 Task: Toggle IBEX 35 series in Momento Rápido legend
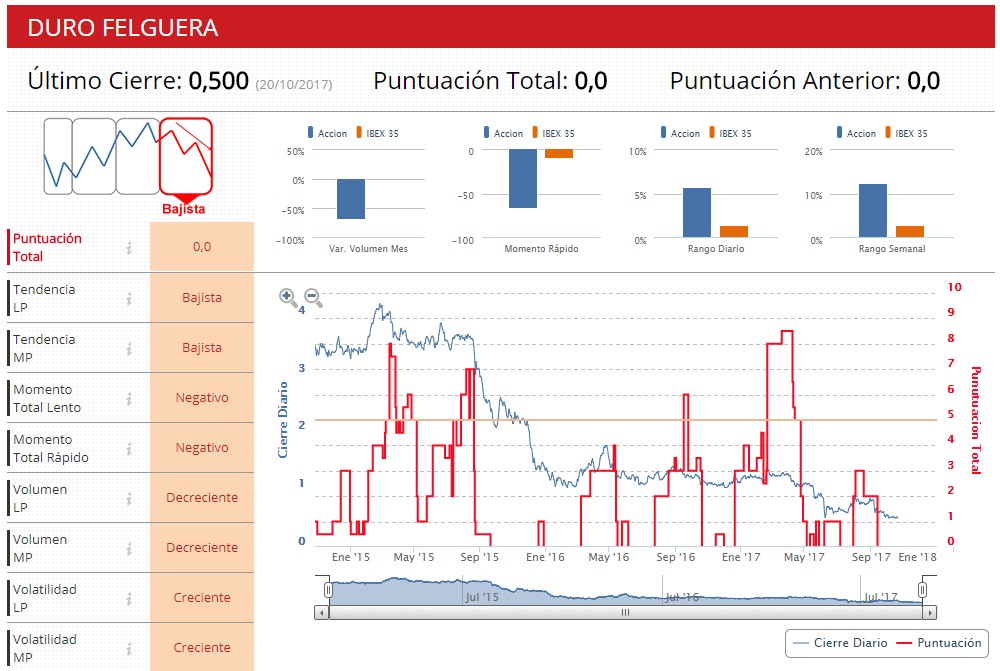coord(554,133)
